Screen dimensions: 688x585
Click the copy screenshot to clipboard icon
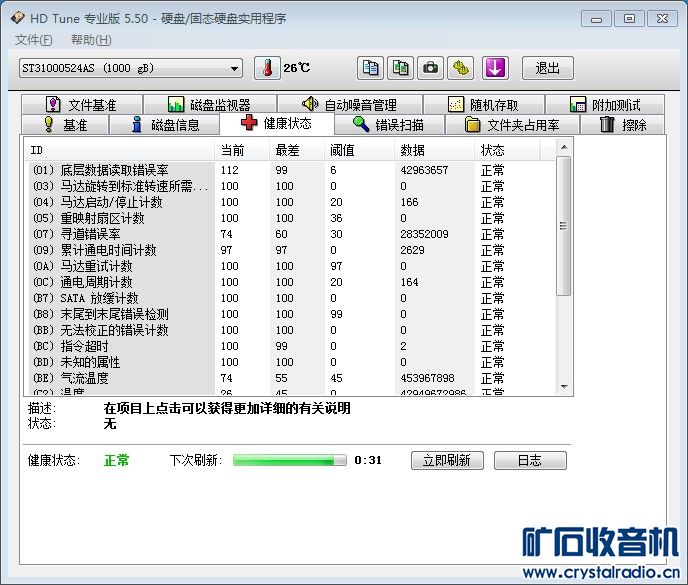coord(401,68)
